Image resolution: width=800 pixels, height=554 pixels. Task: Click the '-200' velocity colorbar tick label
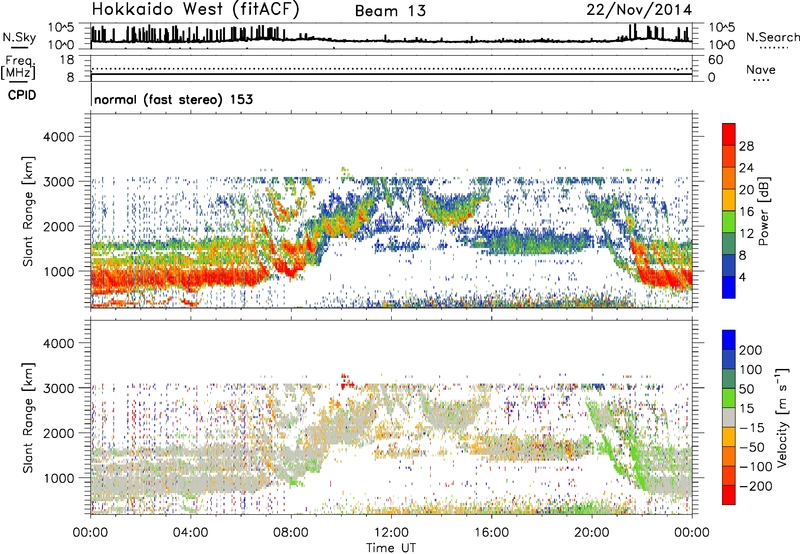[x=756, y=486]
